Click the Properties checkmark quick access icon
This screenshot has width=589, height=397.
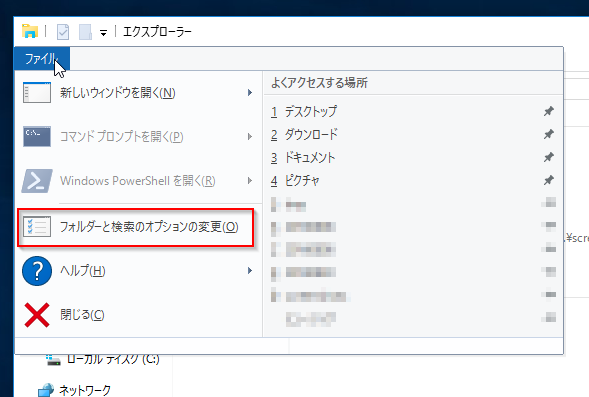tap(63, 32)
